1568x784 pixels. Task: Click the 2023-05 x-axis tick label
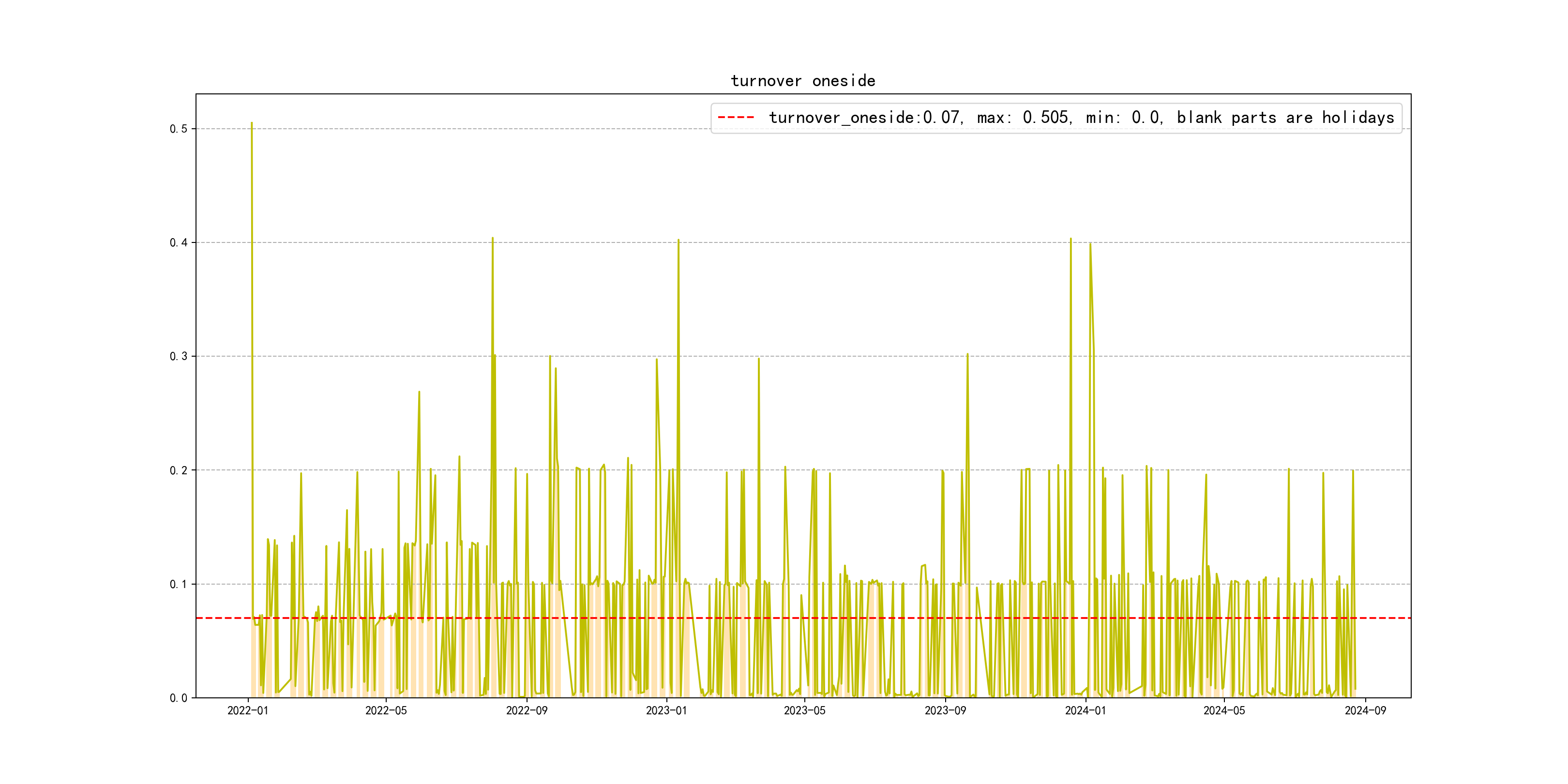[804, 711]
